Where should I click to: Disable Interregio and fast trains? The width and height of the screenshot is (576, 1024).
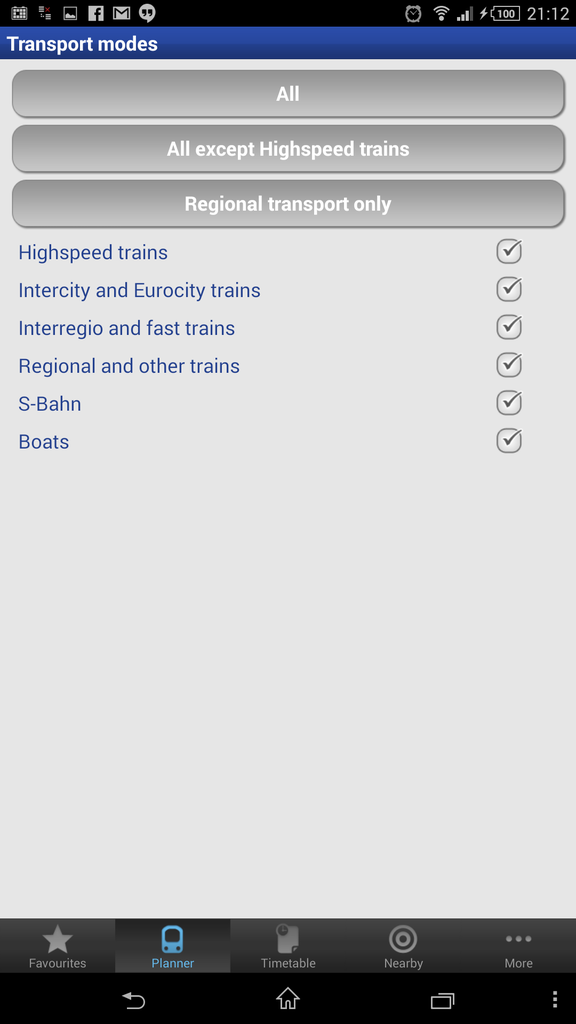coord(509,327)
